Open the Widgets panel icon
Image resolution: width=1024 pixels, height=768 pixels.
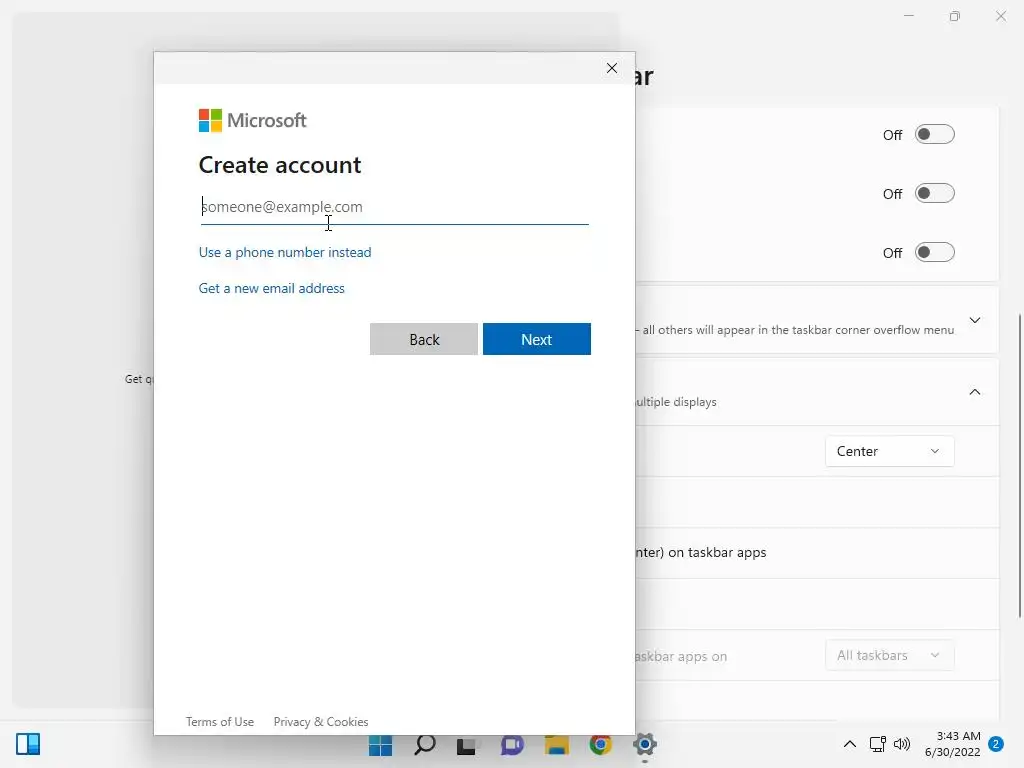coord(28,744)
